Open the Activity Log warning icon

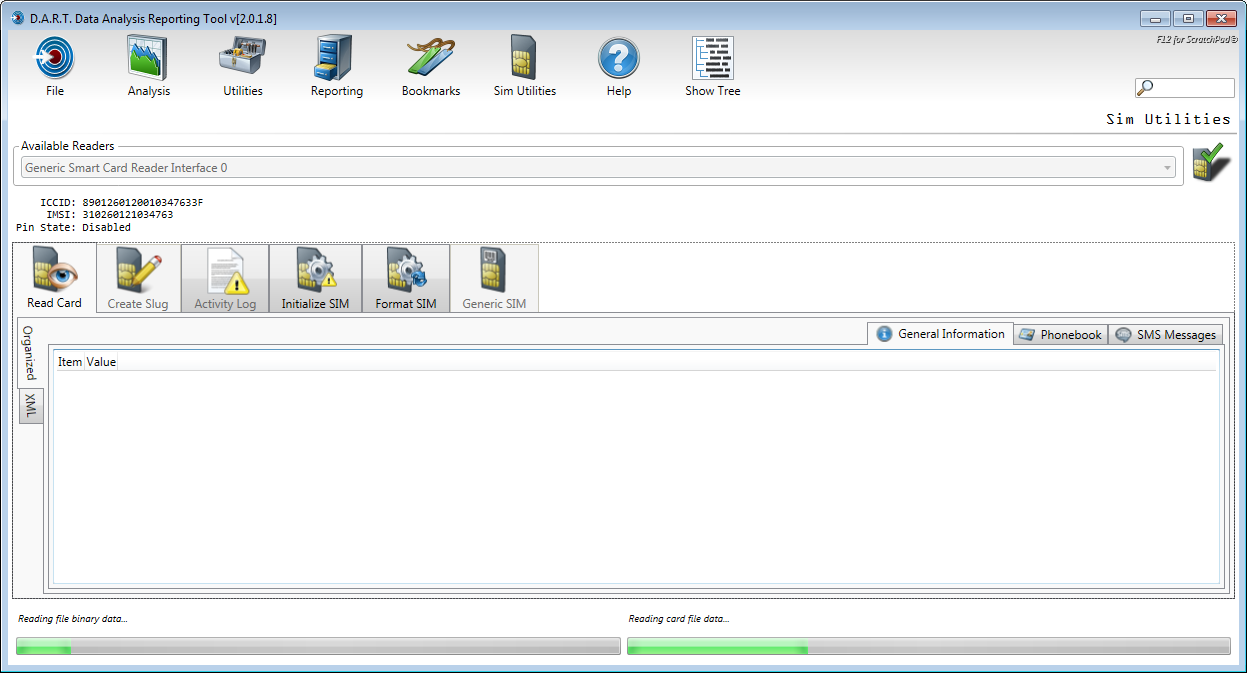pos(225,270)
